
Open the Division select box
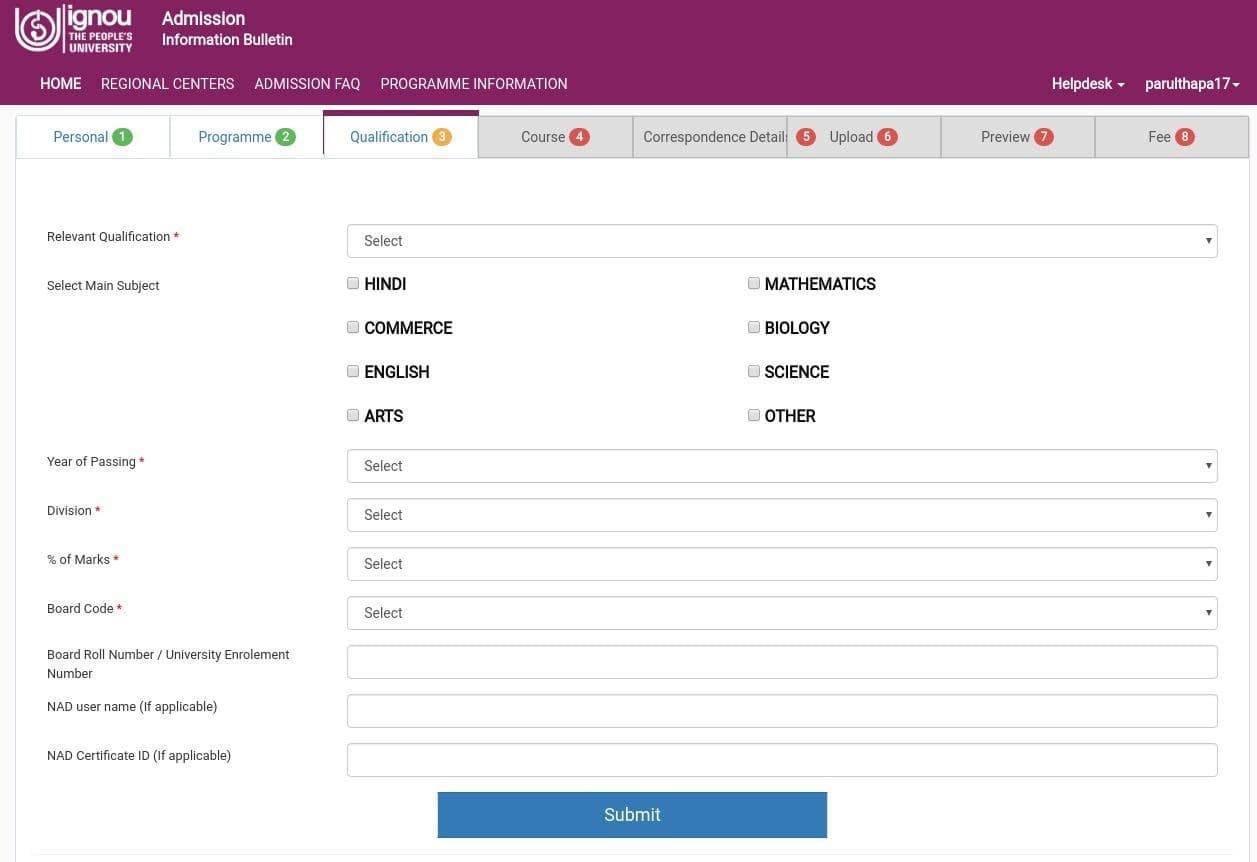[x=781, y=515]
